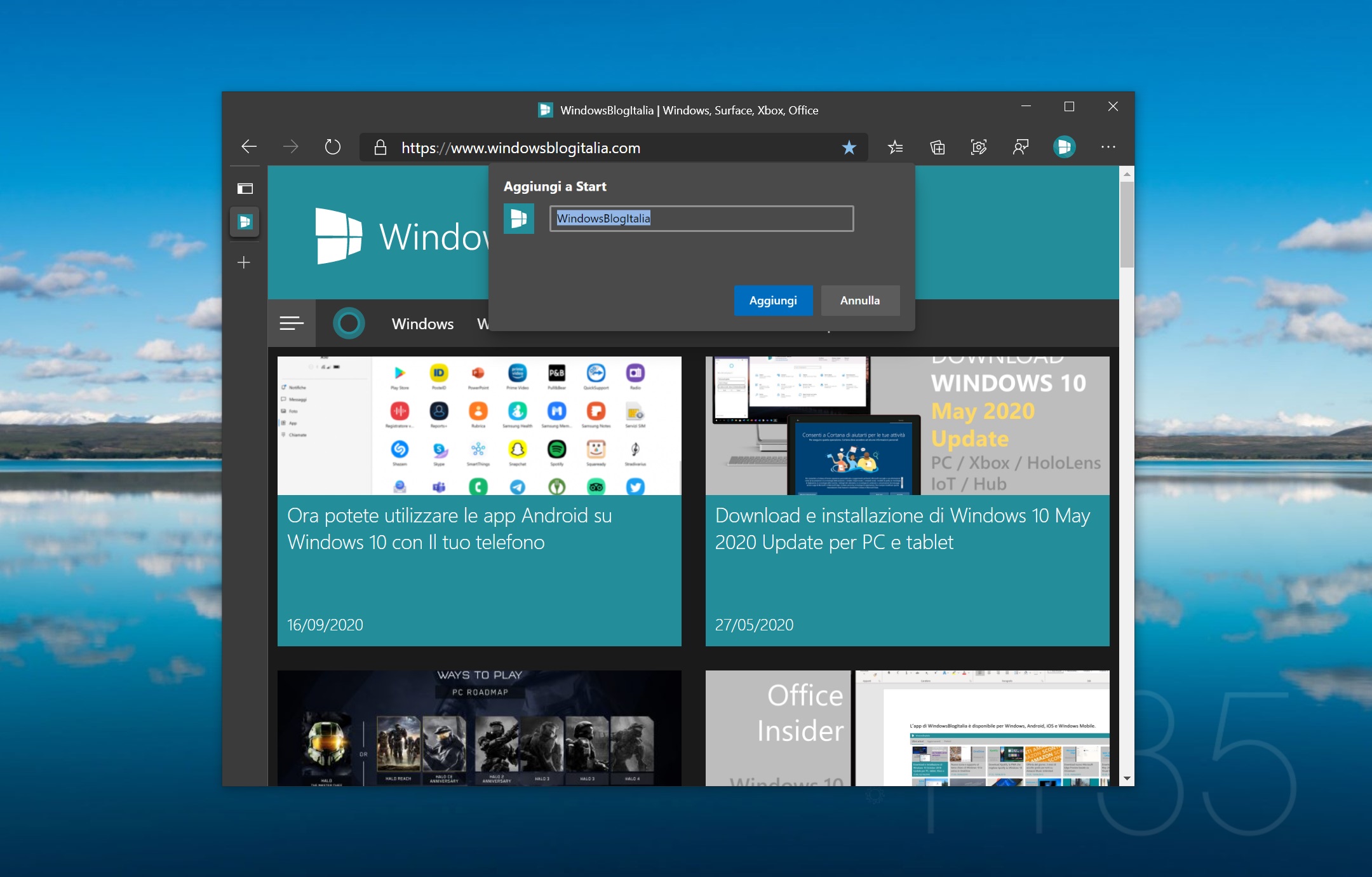
Task: Click the 16/09/2020 article date
Action: (325, 625)
